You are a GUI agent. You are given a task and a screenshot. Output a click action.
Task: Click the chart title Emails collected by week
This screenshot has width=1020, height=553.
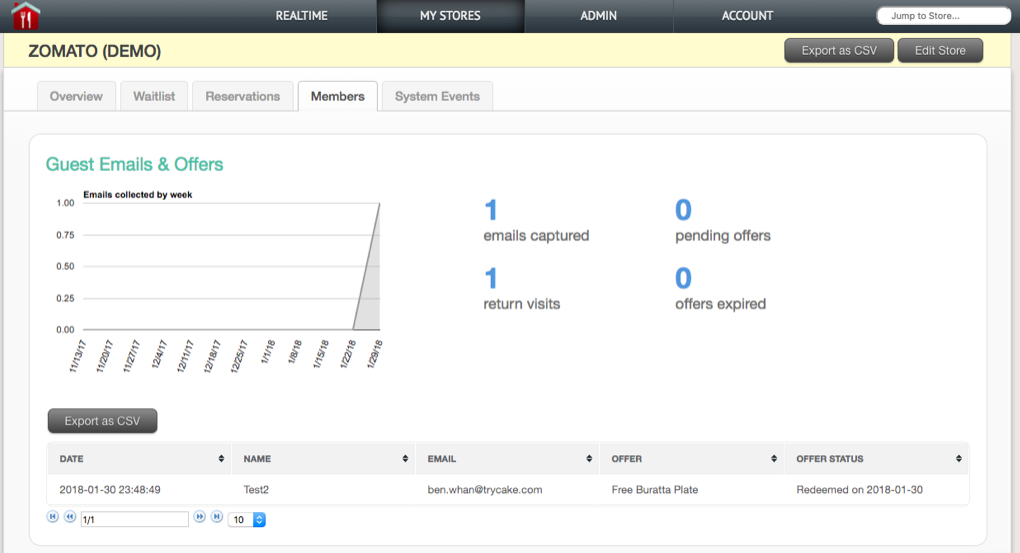click(x=137, y=195)
